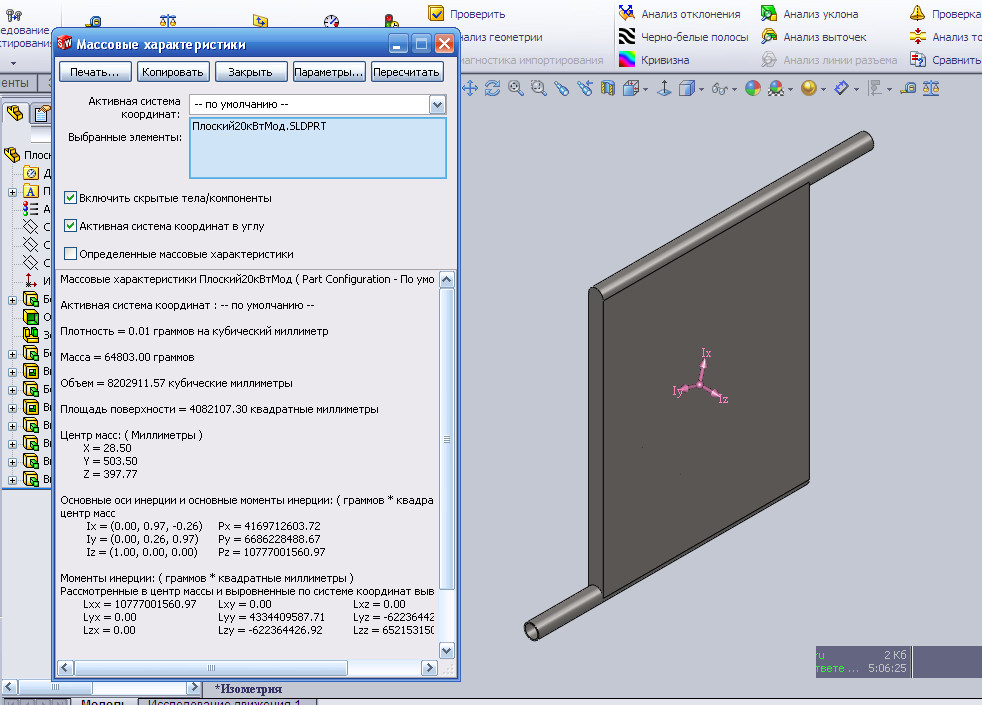982x705 pixels.
Task: Click the dialog's horizontal scrollbar thumb
Action: (210, 666)
